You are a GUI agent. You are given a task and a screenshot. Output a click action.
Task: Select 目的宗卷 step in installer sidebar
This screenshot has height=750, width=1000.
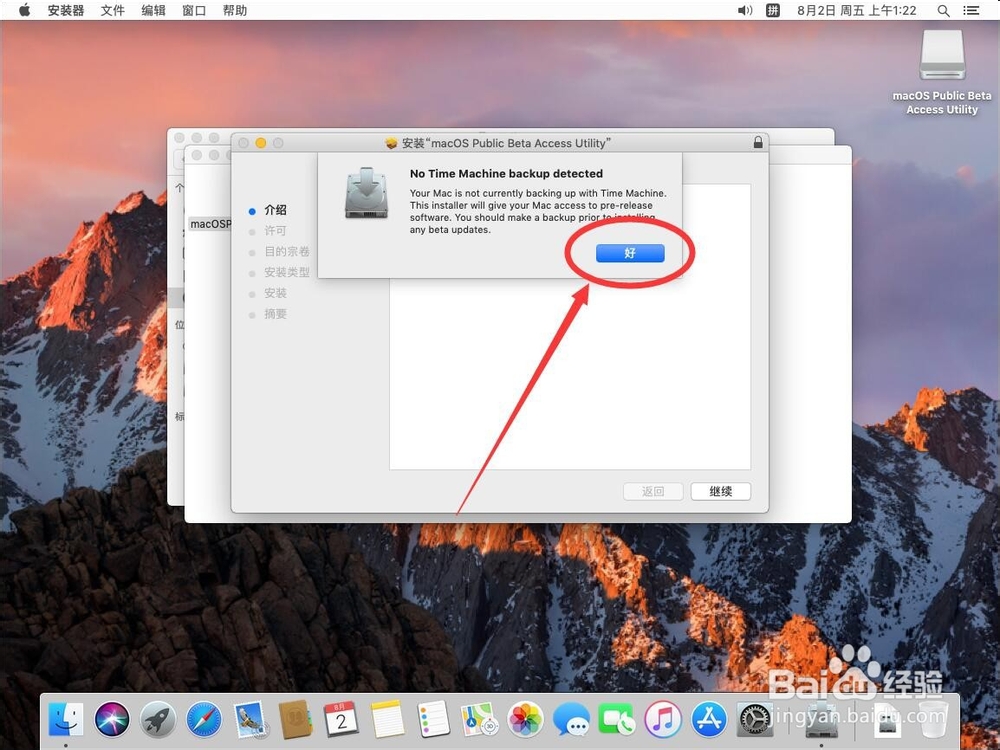click(x=287, y=251)
